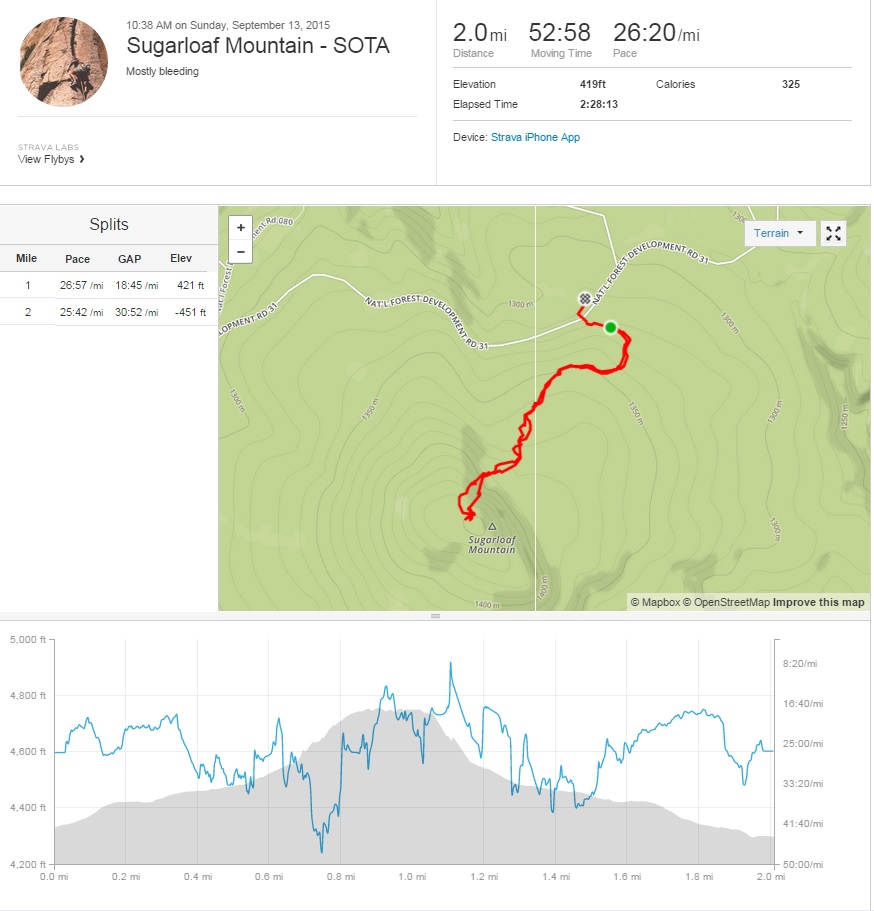Click the map-chart resize divider handle
874x911 pixels.
(x=435, y=616)
